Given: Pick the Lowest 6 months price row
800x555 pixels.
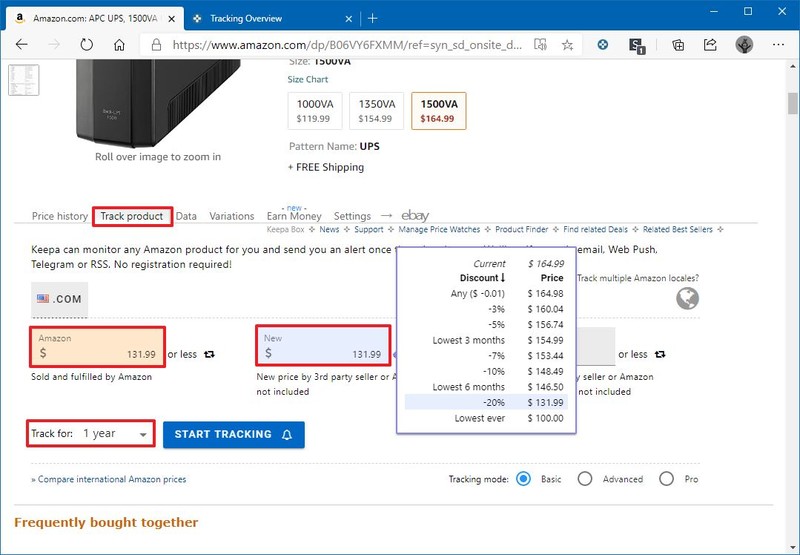Looking at the screenshot, I should (486, 387).
